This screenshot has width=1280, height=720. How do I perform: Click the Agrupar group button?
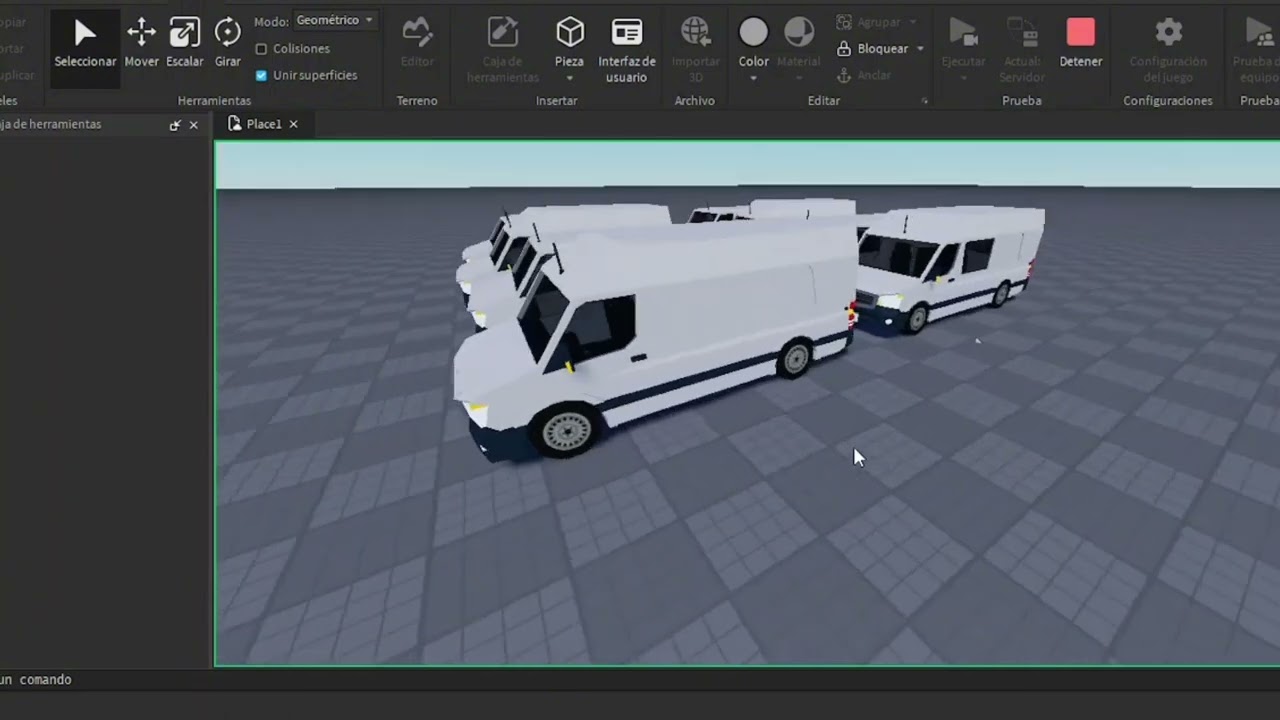point(869,22)
